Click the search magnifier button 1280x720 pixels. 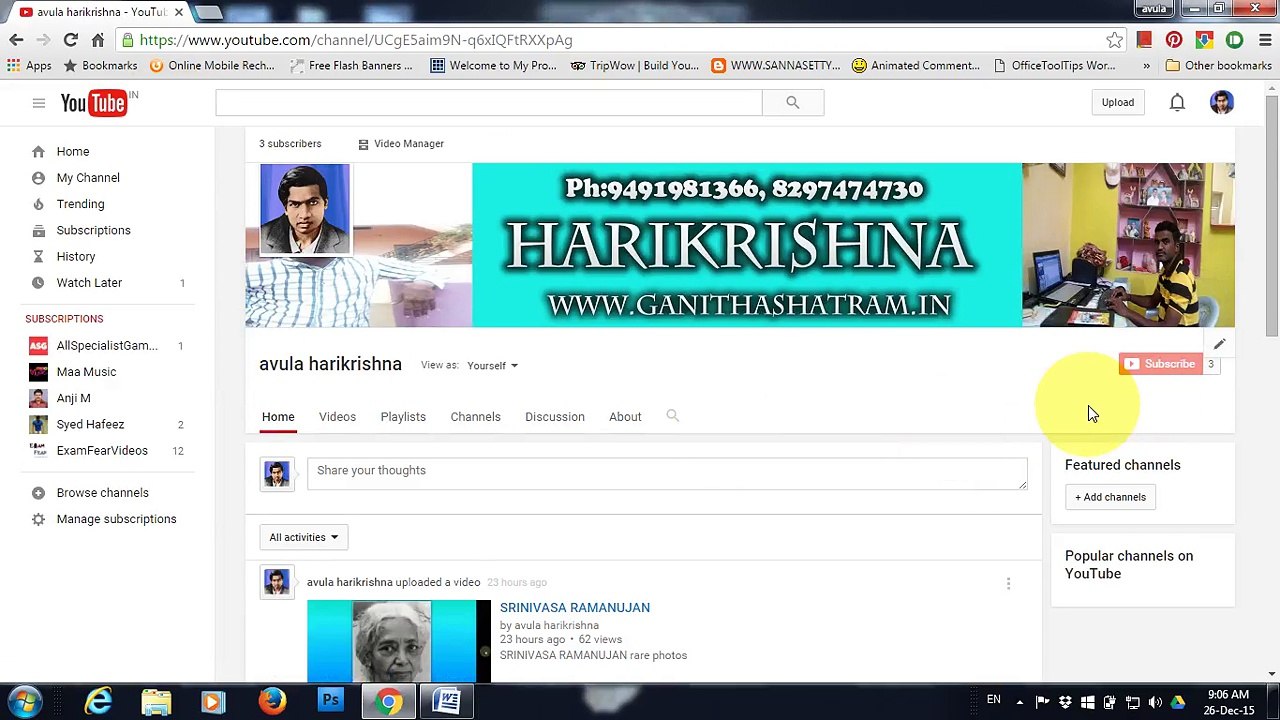pyautogui.click(x=792, y=102)
